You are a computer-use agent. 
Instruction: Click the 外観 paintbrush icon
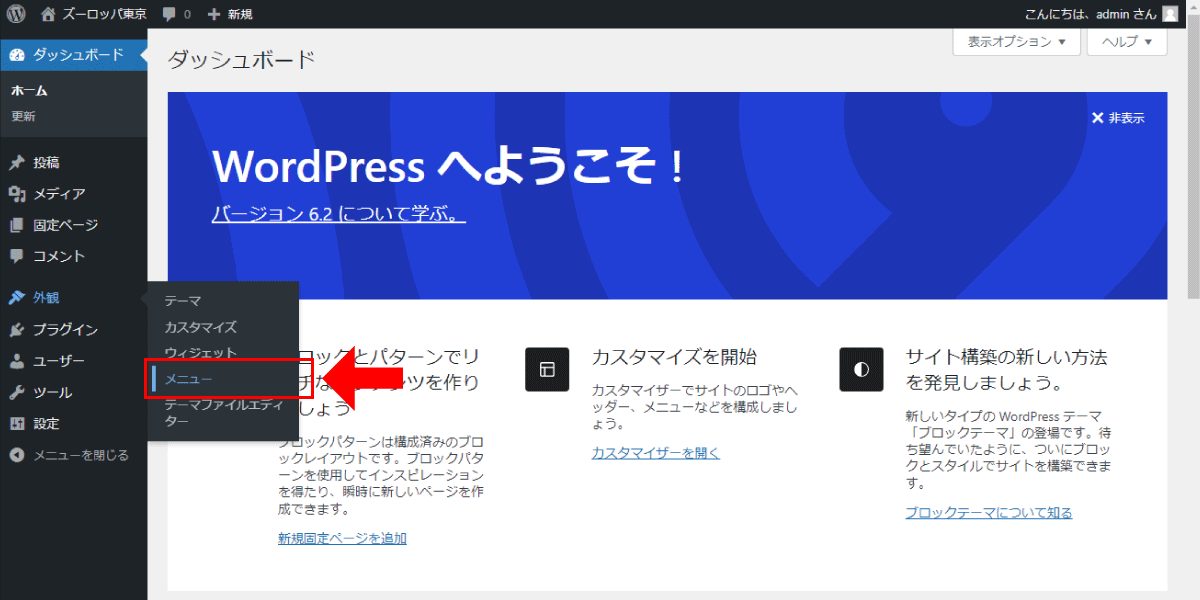click(17, 298)
